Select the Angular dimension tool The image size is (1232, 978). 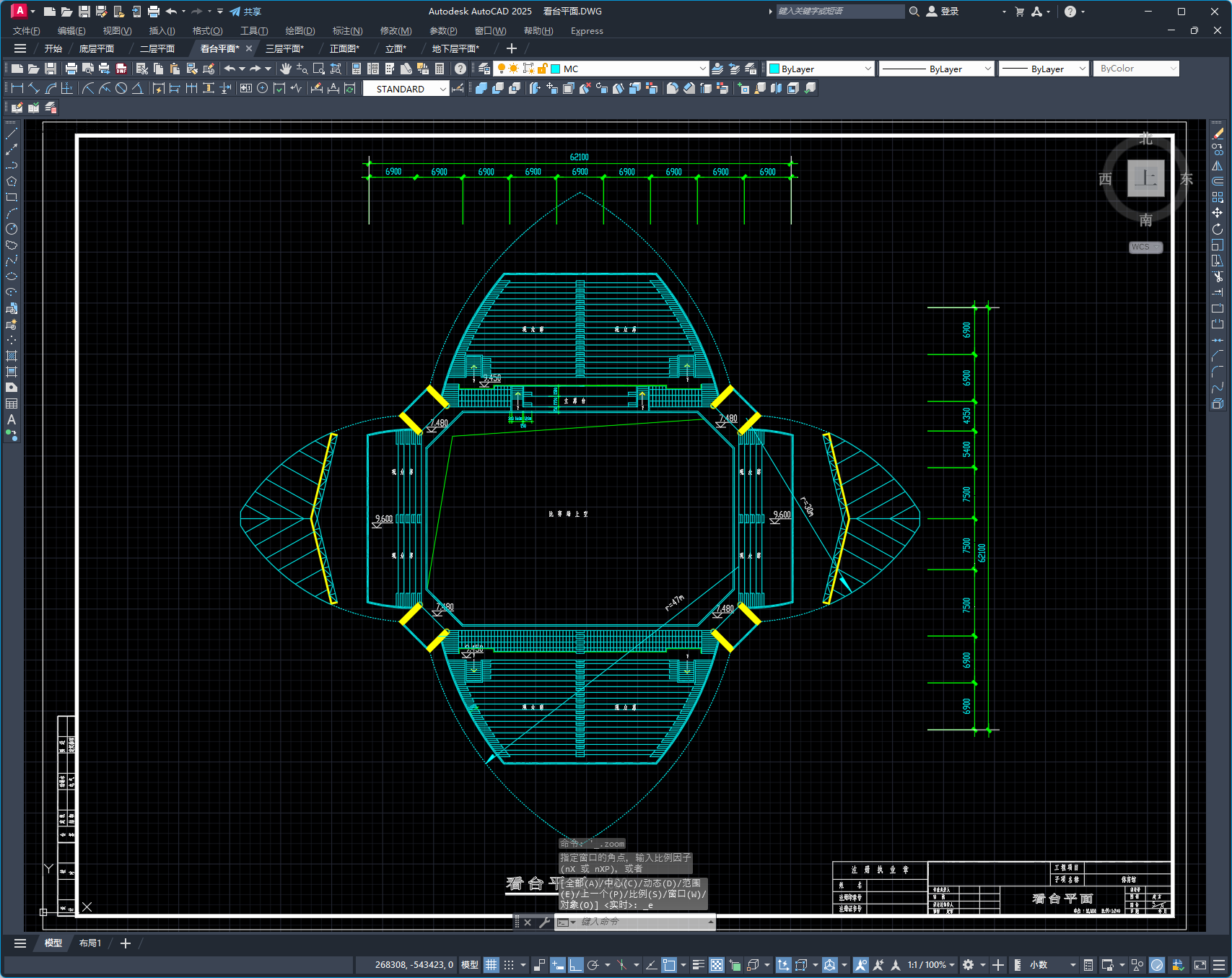(137, 88)
